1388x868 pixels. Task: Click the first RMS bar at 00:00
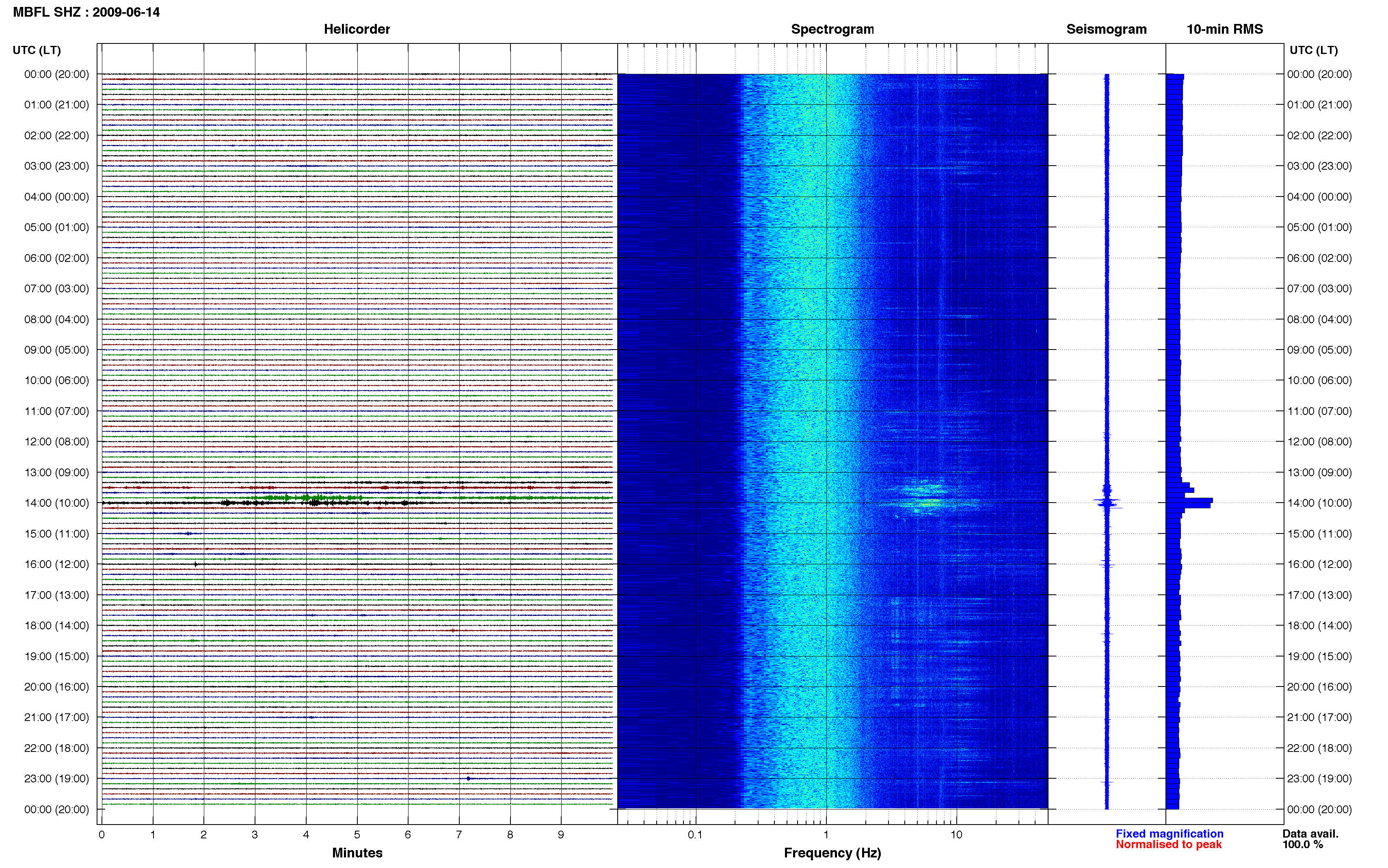click(1175, 76)
